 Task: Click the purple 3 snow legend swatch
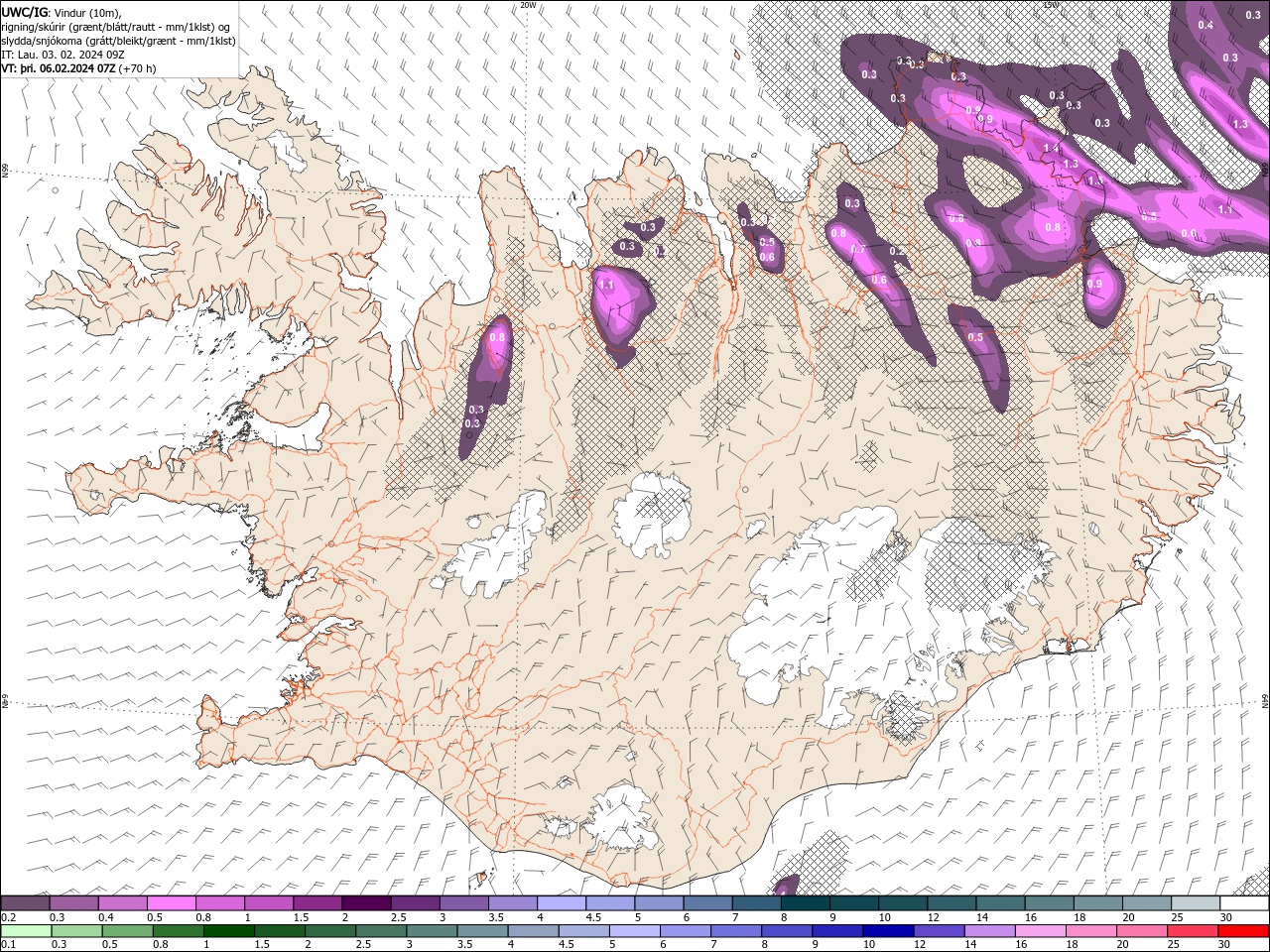464,903
